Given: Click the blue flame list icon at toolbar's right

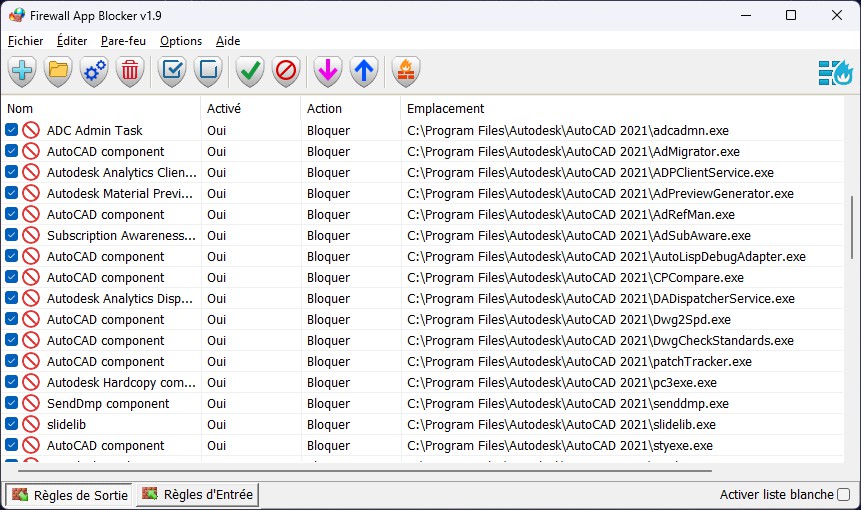Looking at the screenshot, I should (835, 72).
